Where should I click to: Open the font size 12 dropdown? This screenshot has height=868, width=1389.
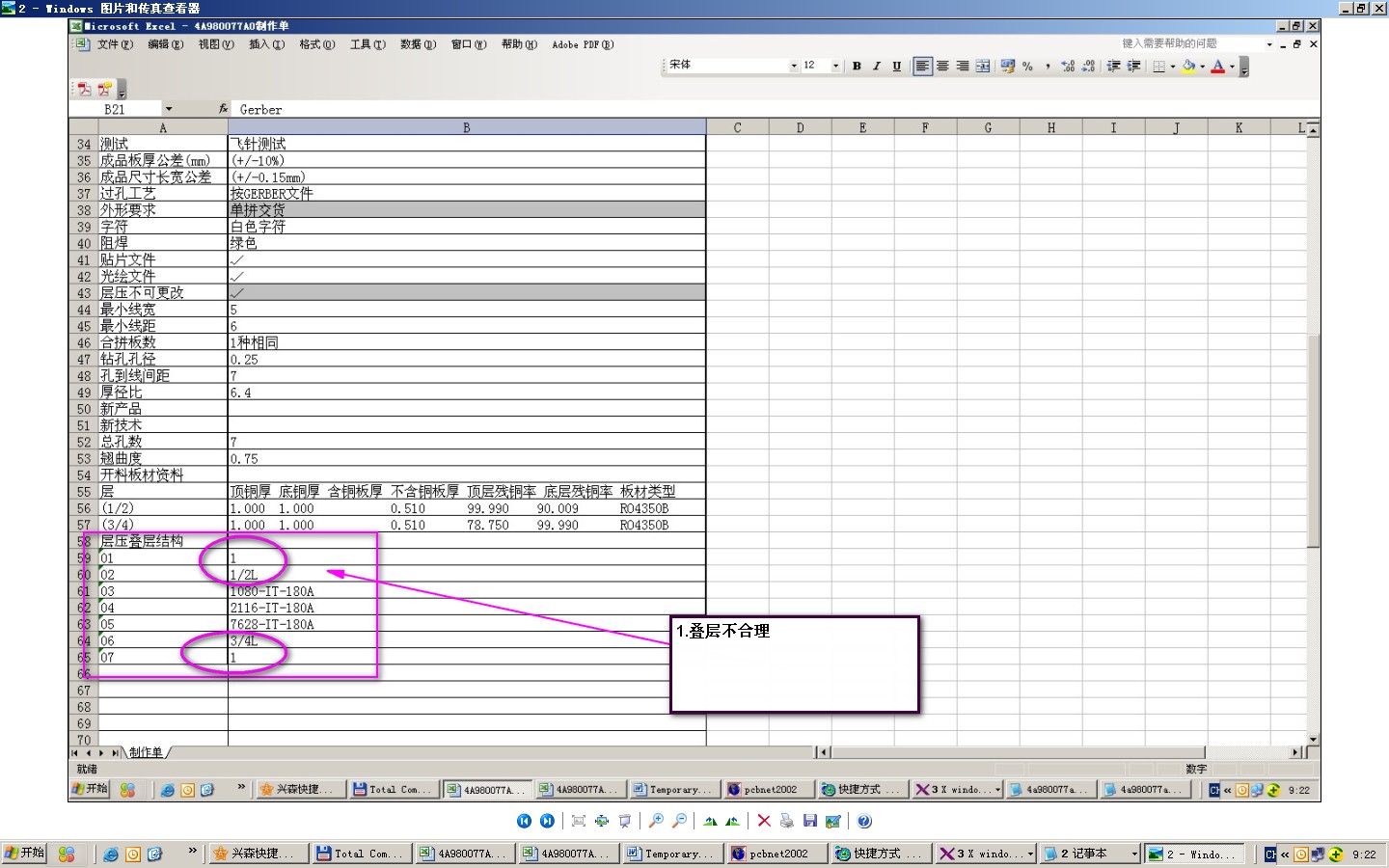[835, 66]
